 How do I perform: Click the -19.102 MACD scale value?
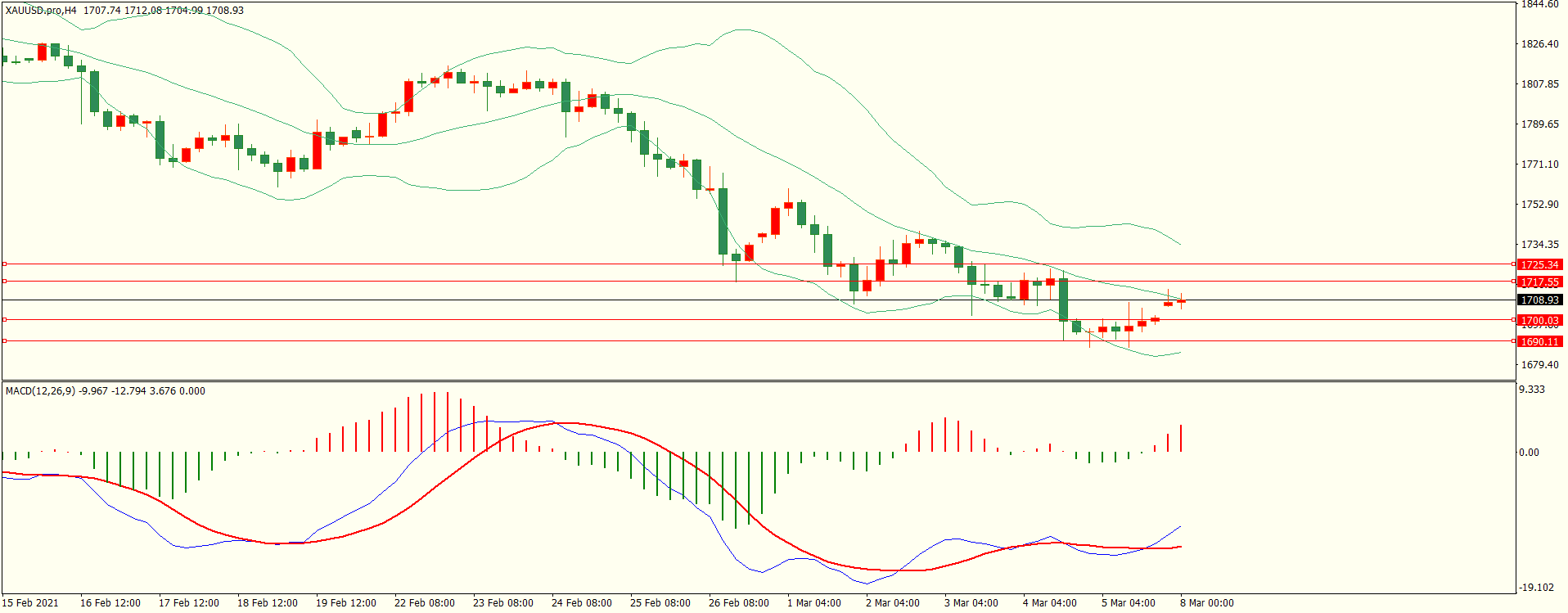click(x=1537, y=588)
